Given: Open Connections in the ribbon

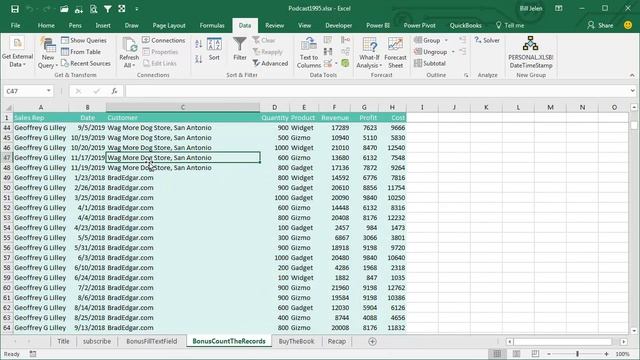Looking at the screenshot, I should point(164,40).
